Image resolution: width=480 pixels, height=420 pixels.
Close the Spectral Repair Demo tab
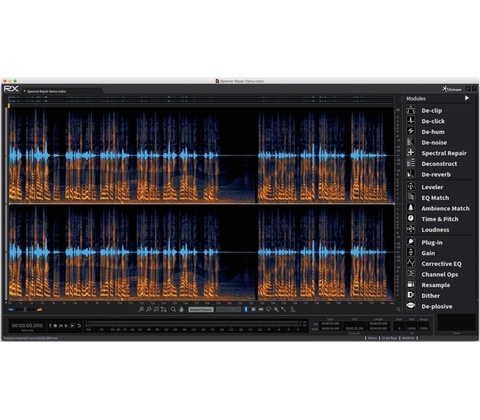24,91
